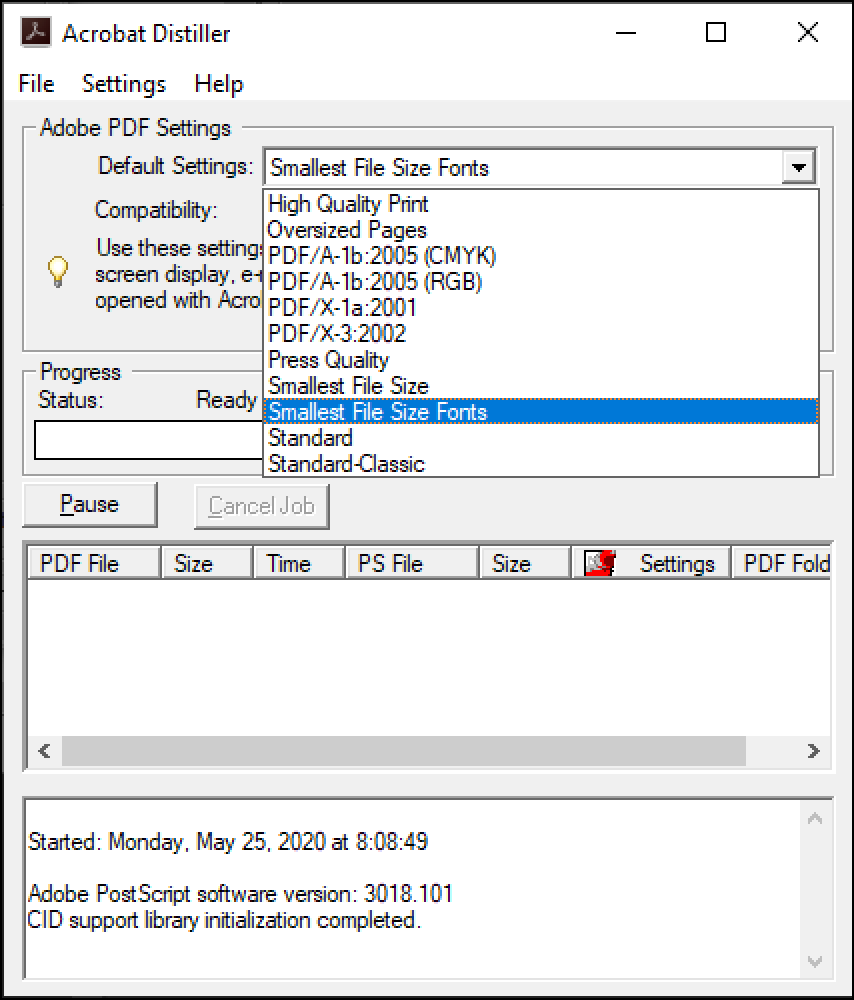854x1000 pixels.
Task: Select highlighted Smallest File Size Fonts option
Action: pos(541,412)
